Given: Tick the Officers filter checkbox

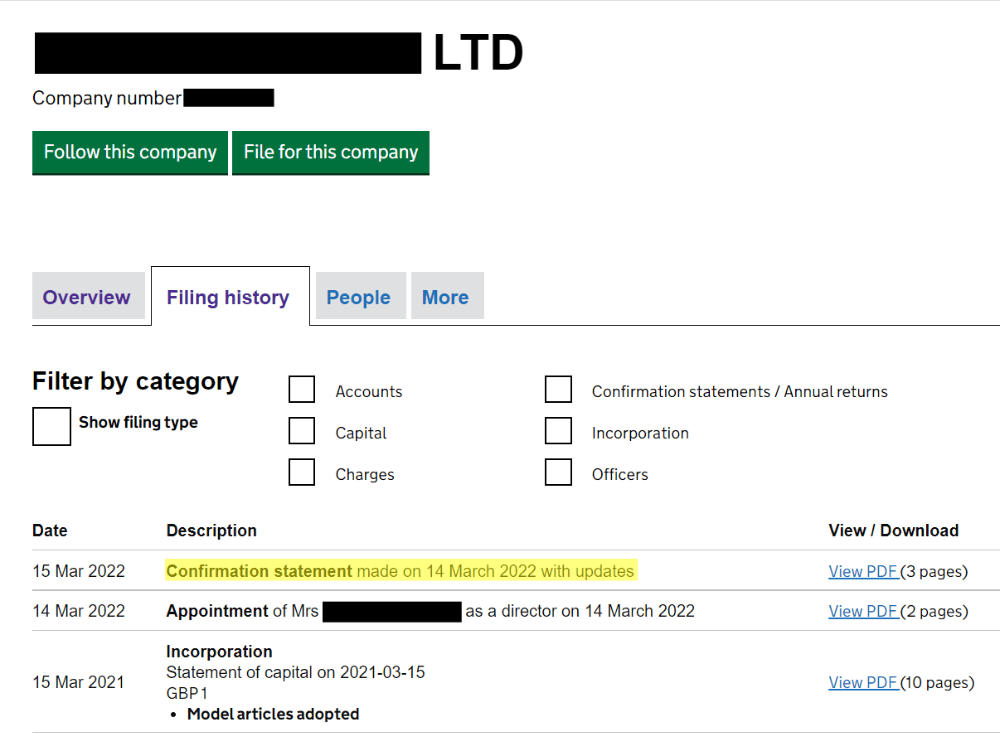Looking at the screenshot, I should (x=559, y=471).
